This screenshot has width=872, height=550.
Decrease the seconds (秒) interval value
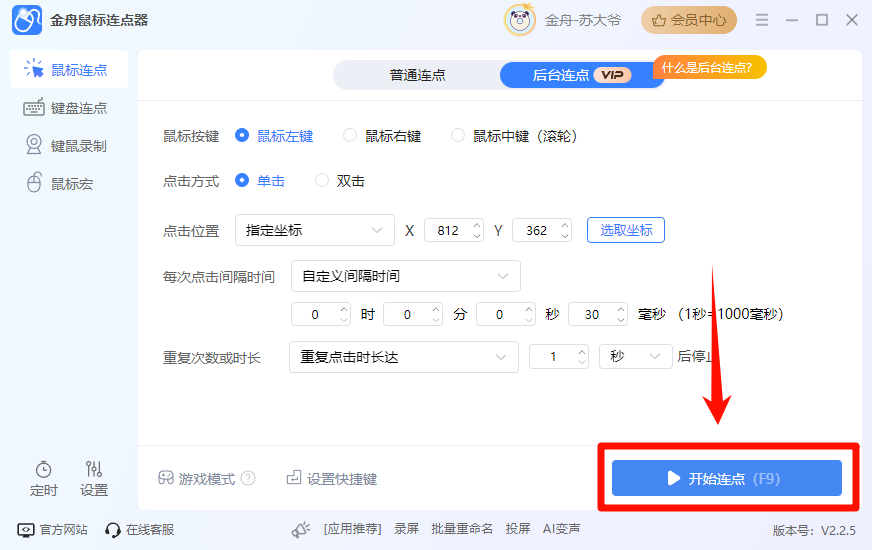pyautogui.click(x=529, y=320)
